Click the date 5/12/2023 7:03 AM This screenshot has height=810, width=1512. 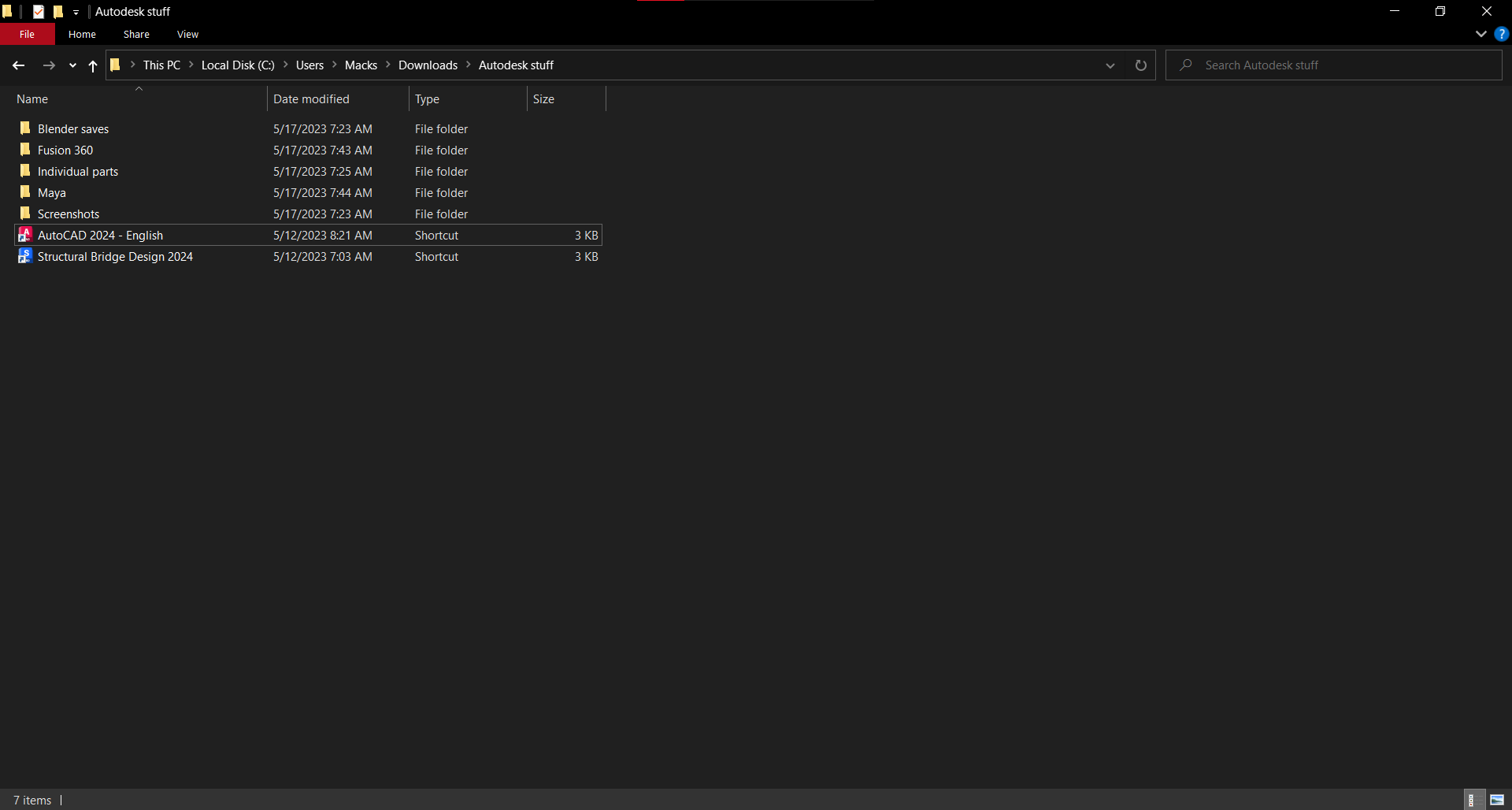[323, 257]
